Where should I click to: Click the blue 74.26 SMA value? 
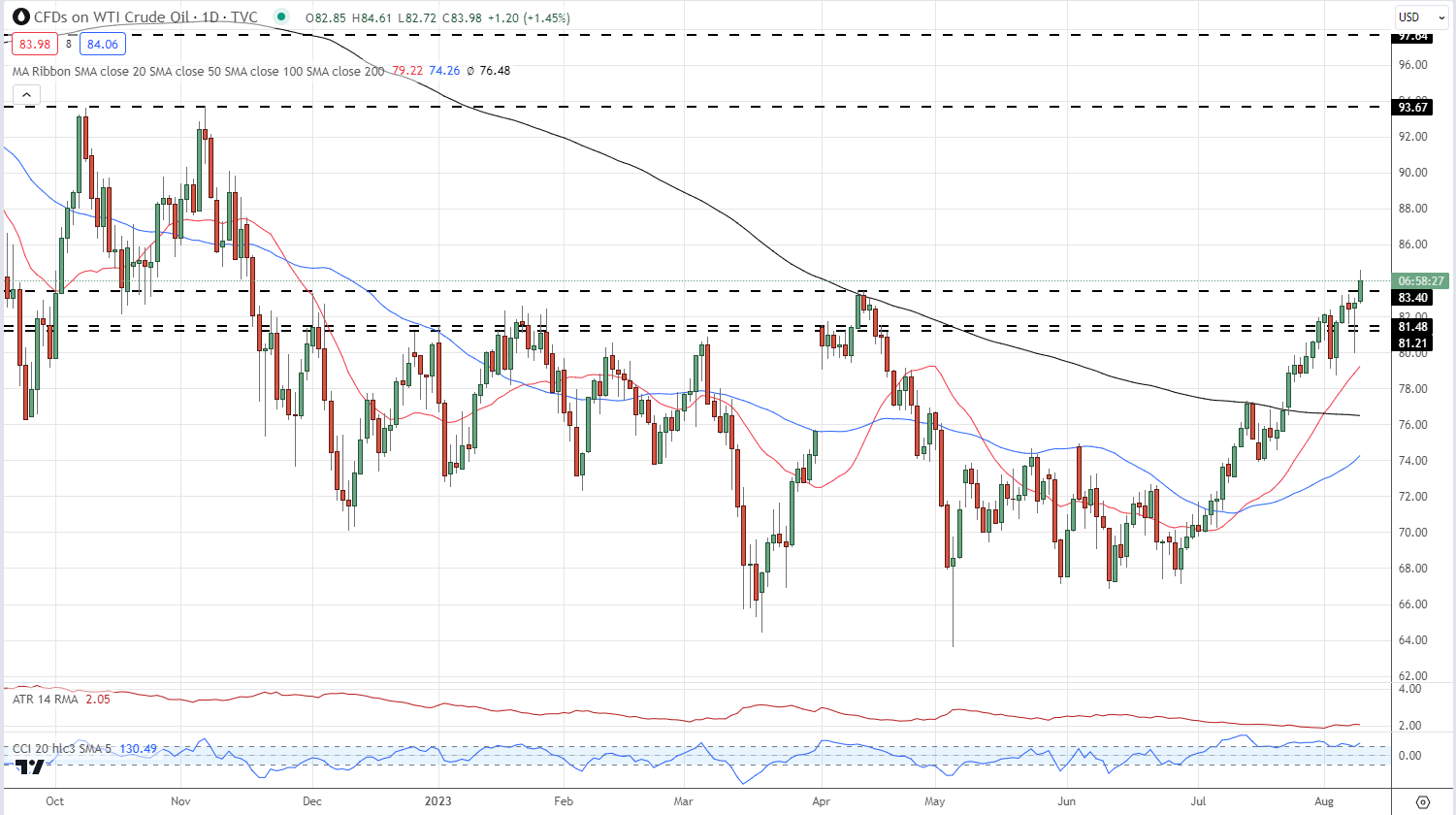pos(444,71)
